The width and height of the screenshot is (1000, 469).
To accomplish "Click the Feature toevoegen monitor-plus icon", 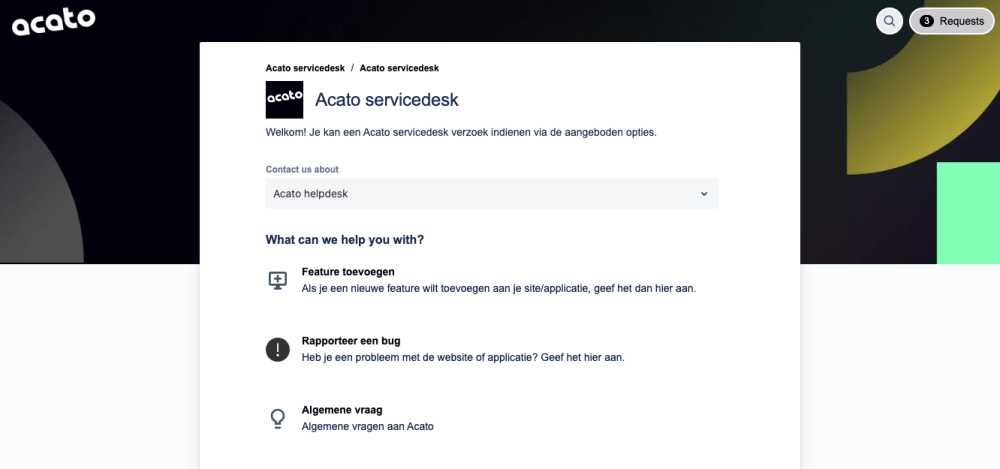I will pos(277,280).
